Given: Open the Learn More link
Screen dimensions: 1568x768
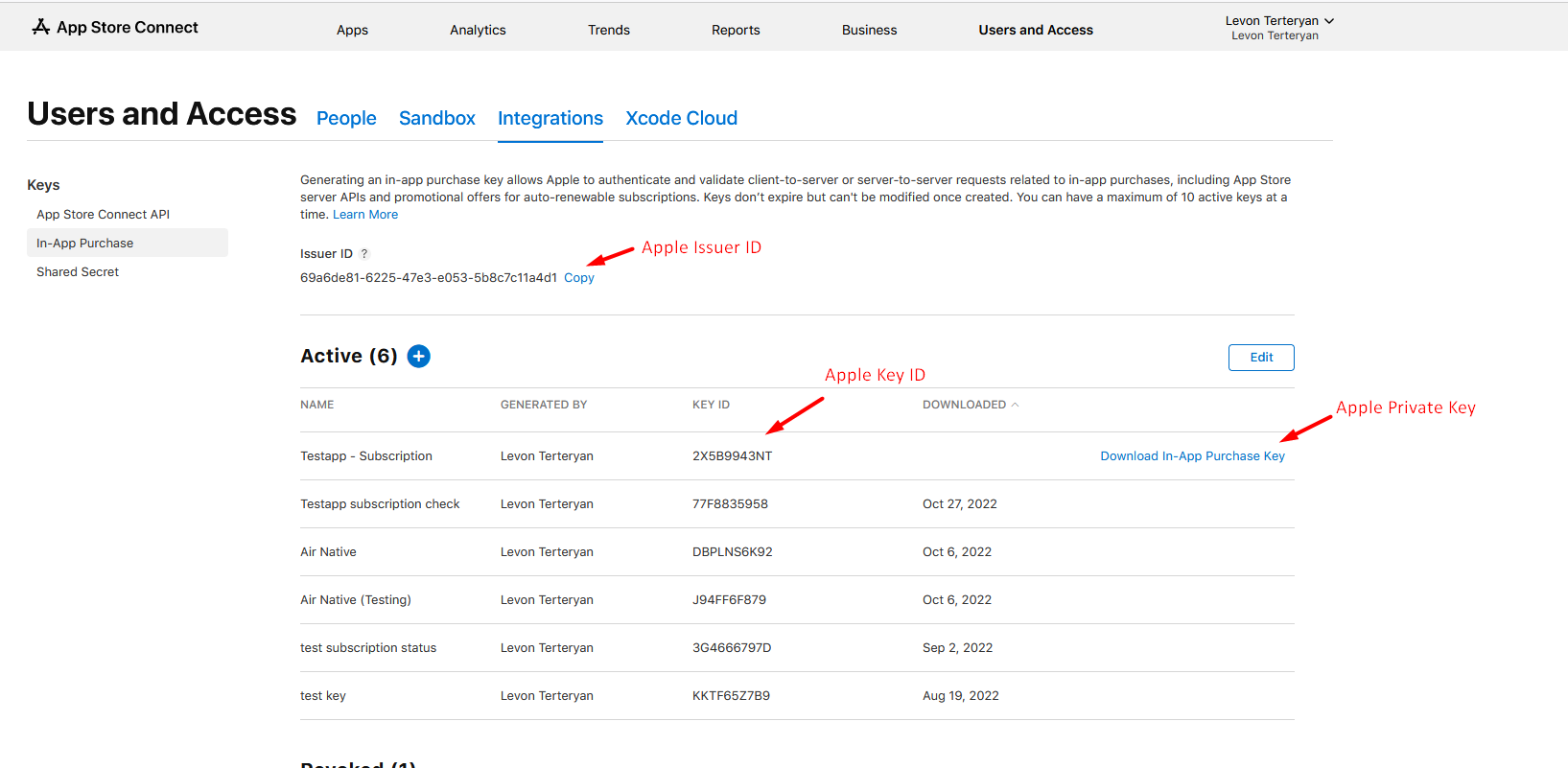Looking at the screenshot, I should (364, 215).
